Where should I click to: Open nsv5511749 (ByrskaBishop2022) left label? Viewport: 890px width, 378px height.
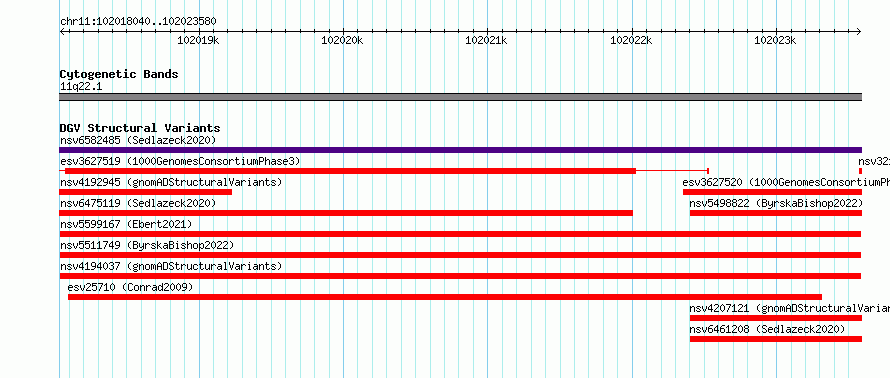click(147, 245)
